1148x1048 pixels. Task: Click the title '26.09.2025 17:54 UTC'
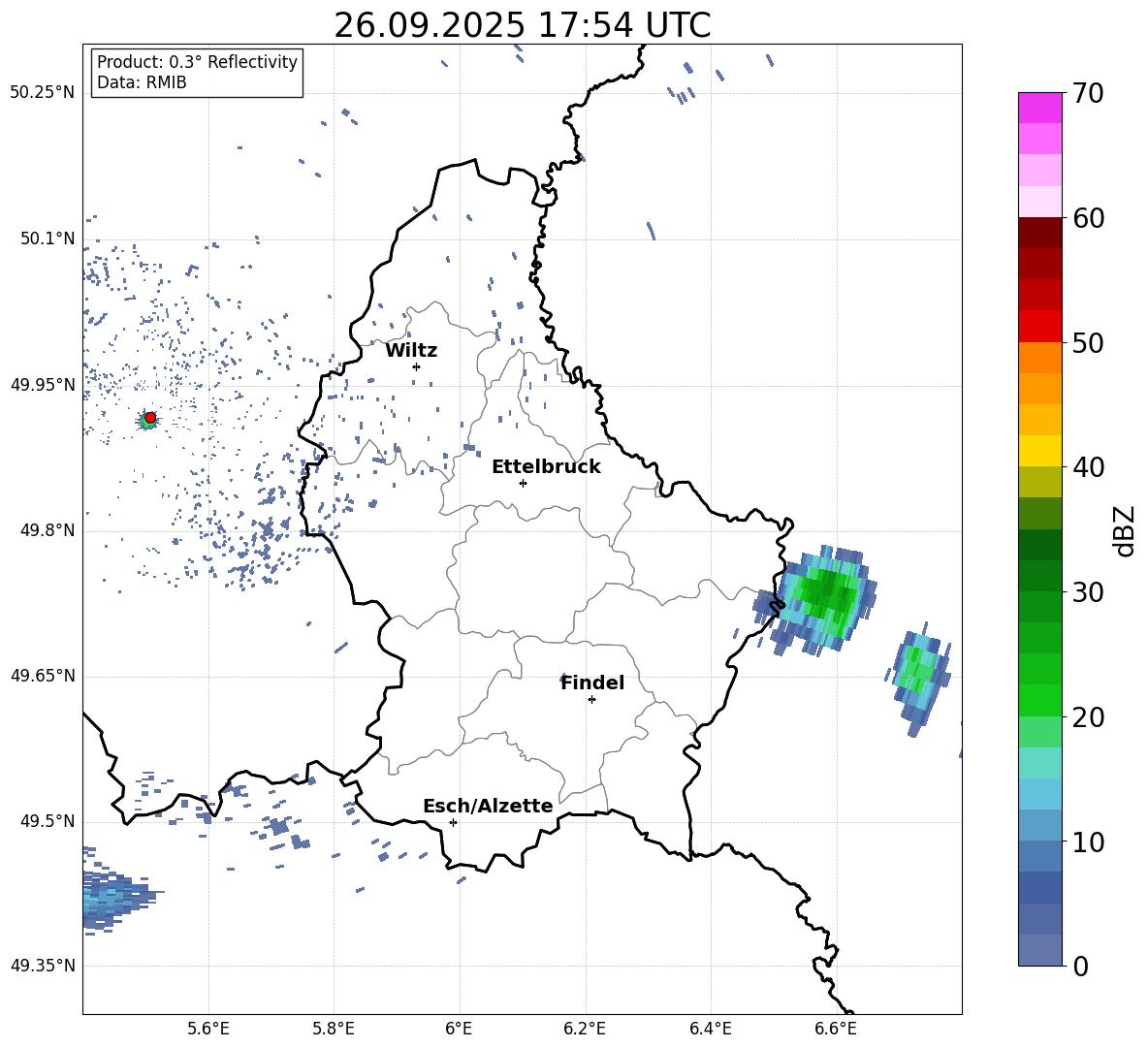point(522,25)
